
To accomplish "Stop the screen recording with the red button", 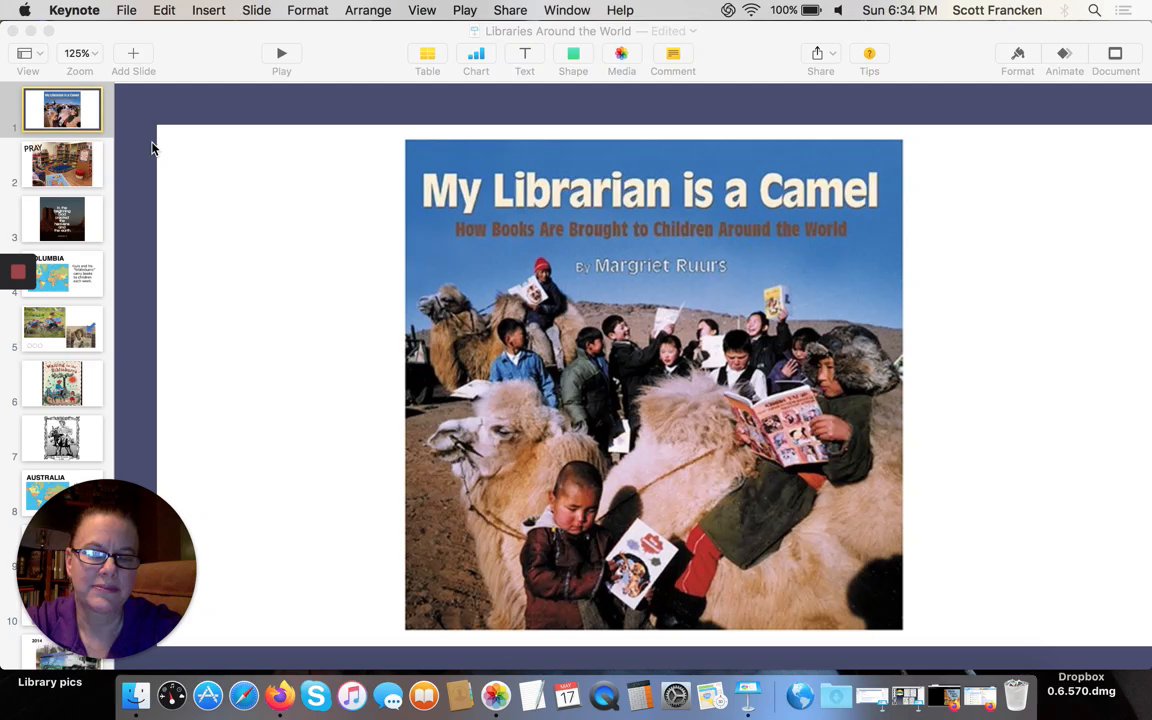I will click(x=18, y=272).
